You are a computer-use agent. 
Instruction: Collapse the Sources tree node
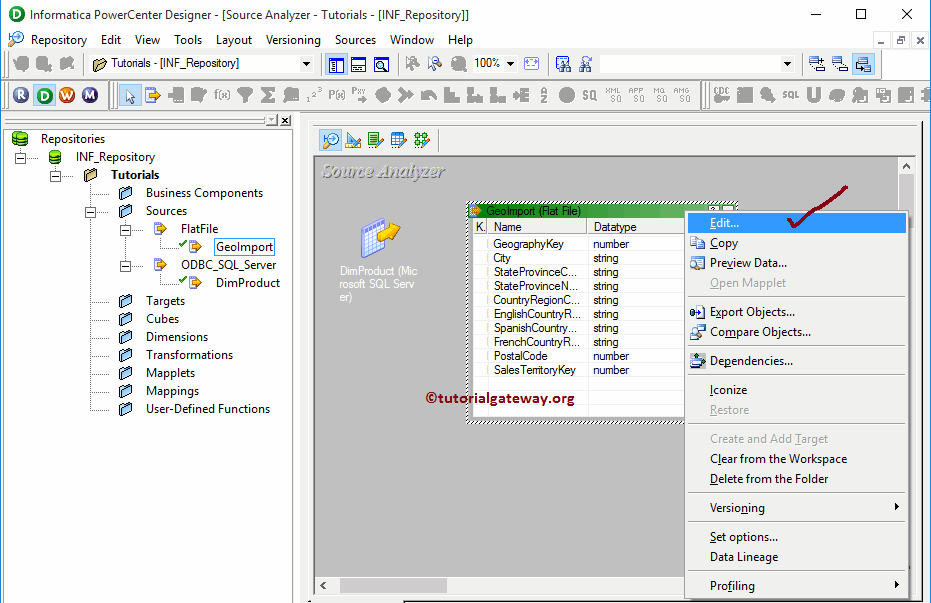90,212
